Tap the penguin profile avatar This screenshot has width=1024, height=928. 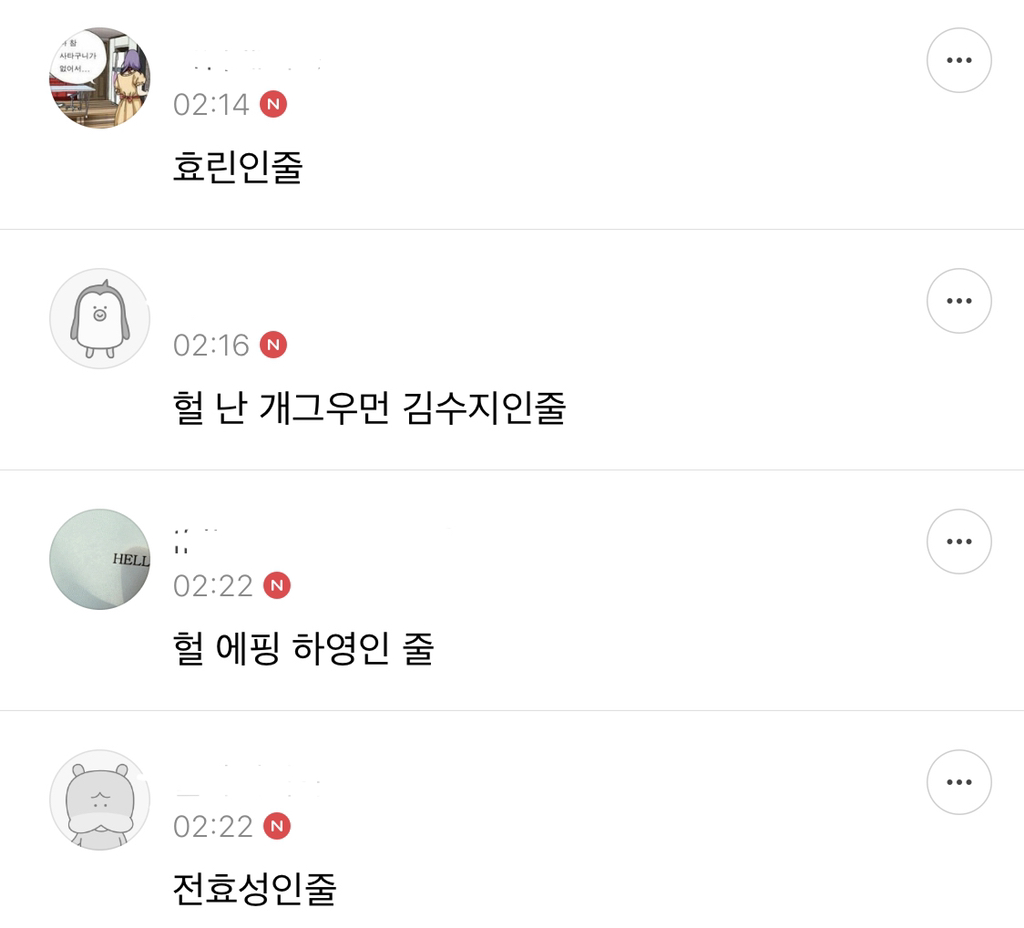click(99, 319)
